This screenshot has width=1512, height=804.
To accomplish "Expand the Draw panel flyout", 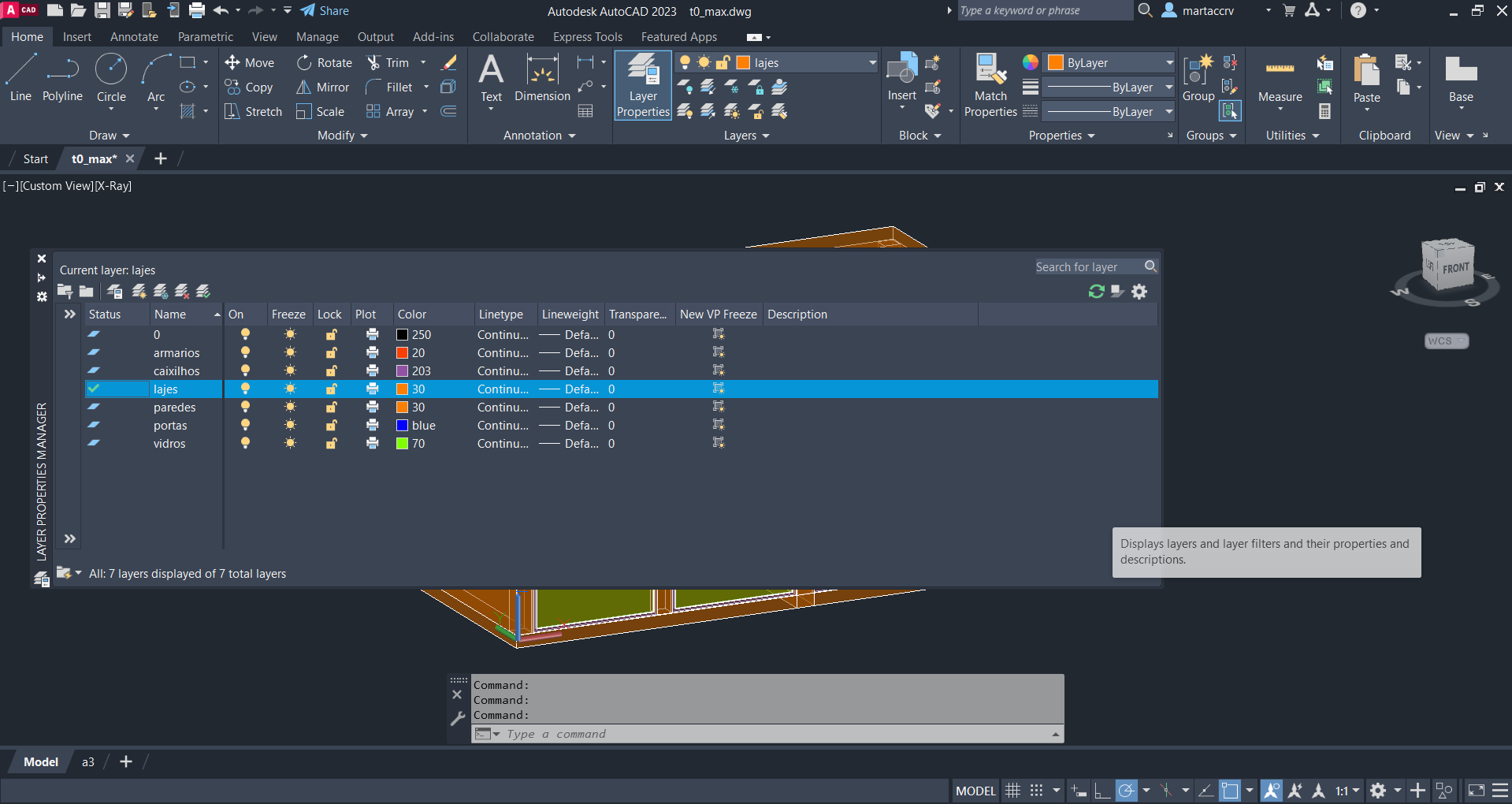I will (109, 136).
